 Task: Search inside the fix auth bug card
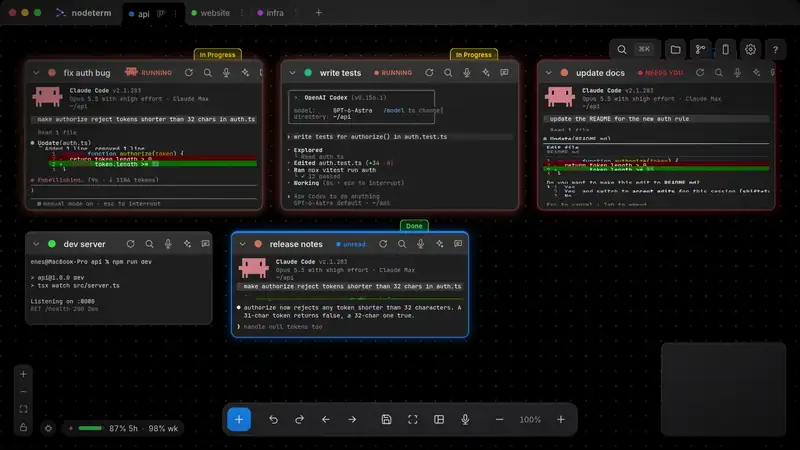[208, 73]
